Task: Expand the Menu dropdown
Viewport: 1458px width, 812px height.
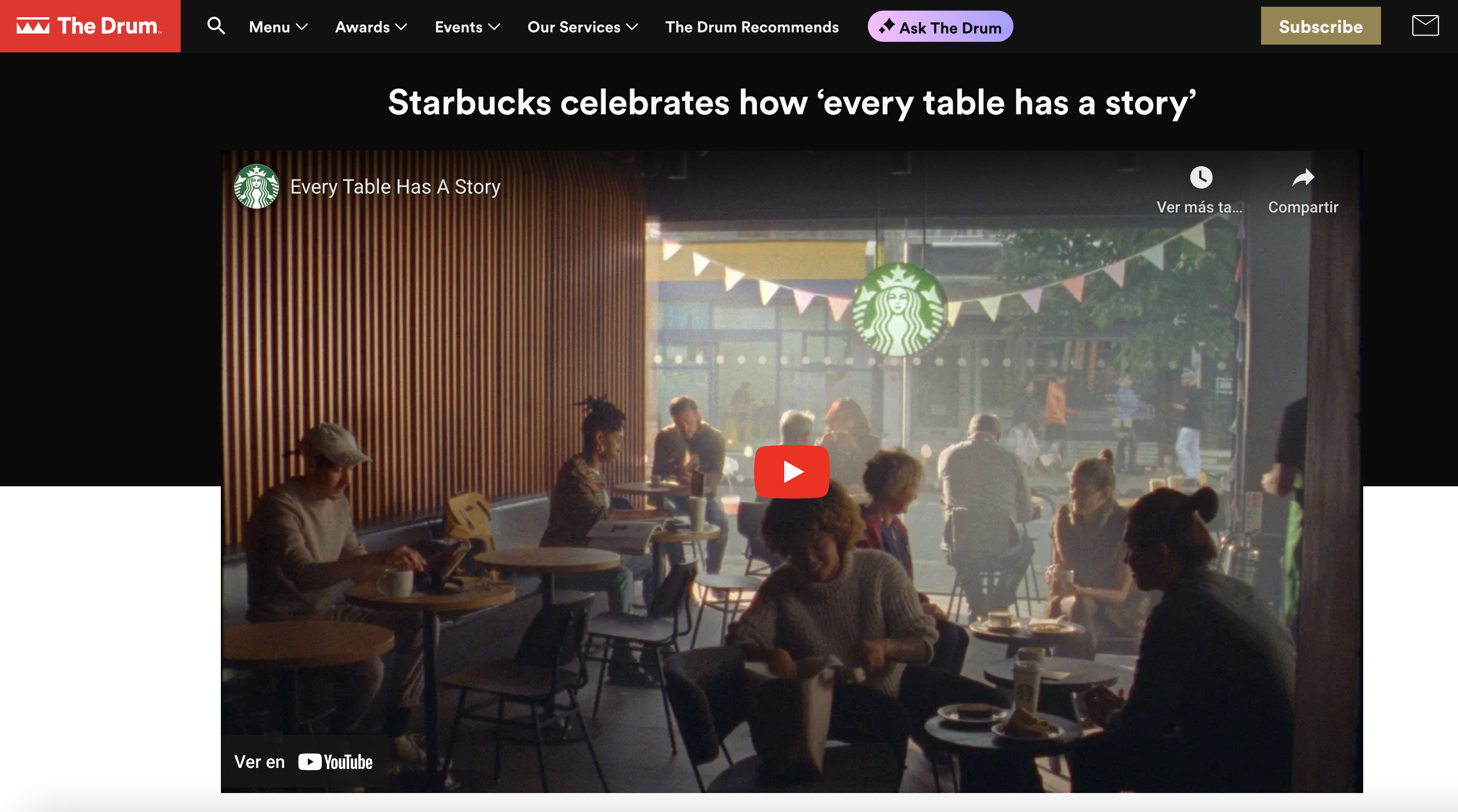Action: tap(278, 27)
